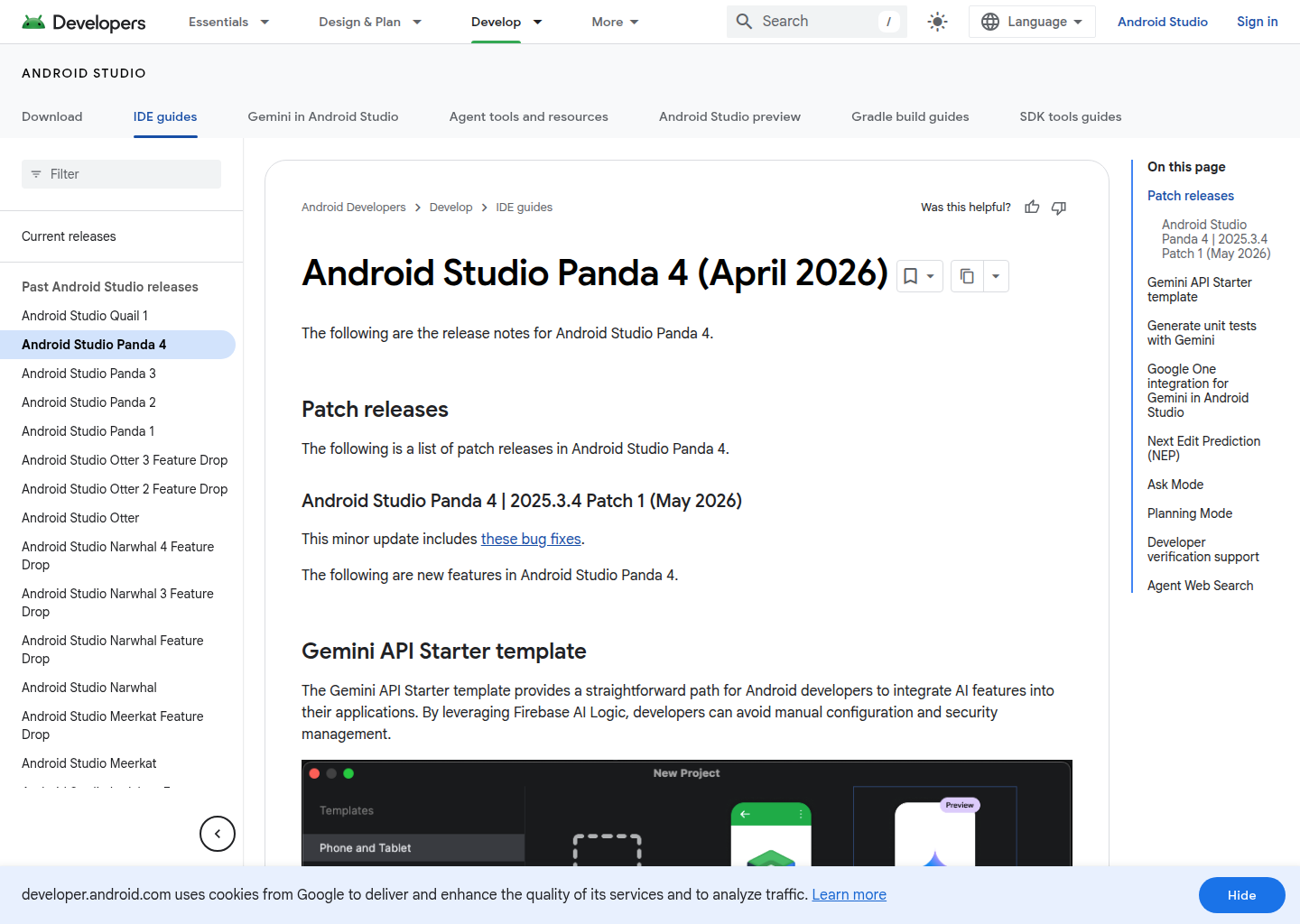The height and width of the screenshot is (924, 1300).
Task: Jump to Patch releases section
Action: pos(1191,196)
